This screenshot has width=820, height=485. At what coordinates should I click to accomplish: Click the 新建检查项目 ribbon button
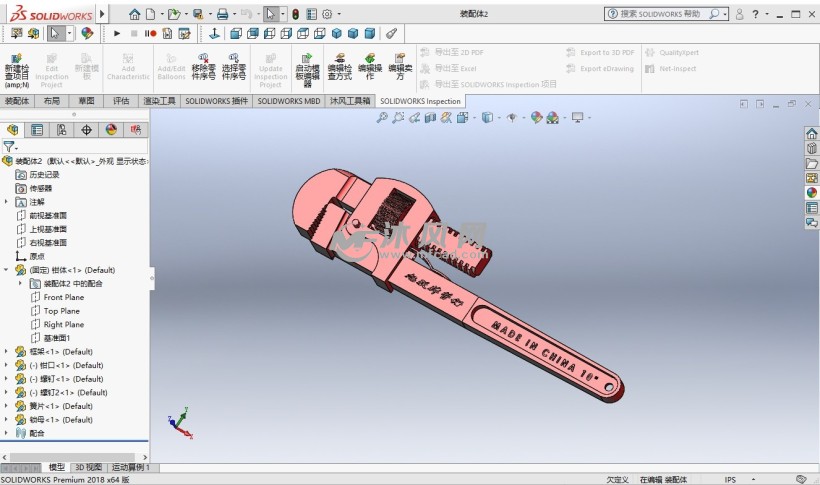tap(16, 69)
